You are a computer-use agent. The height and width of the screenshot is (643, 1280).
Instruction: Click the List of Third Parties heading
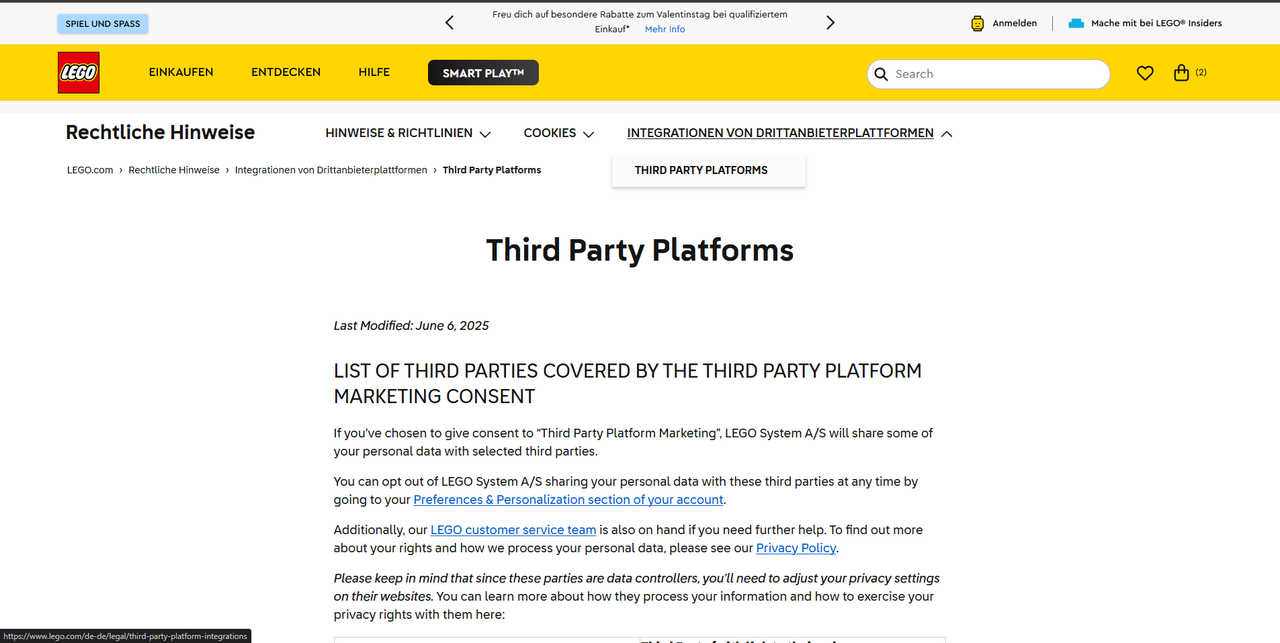[x=628, y=383]
